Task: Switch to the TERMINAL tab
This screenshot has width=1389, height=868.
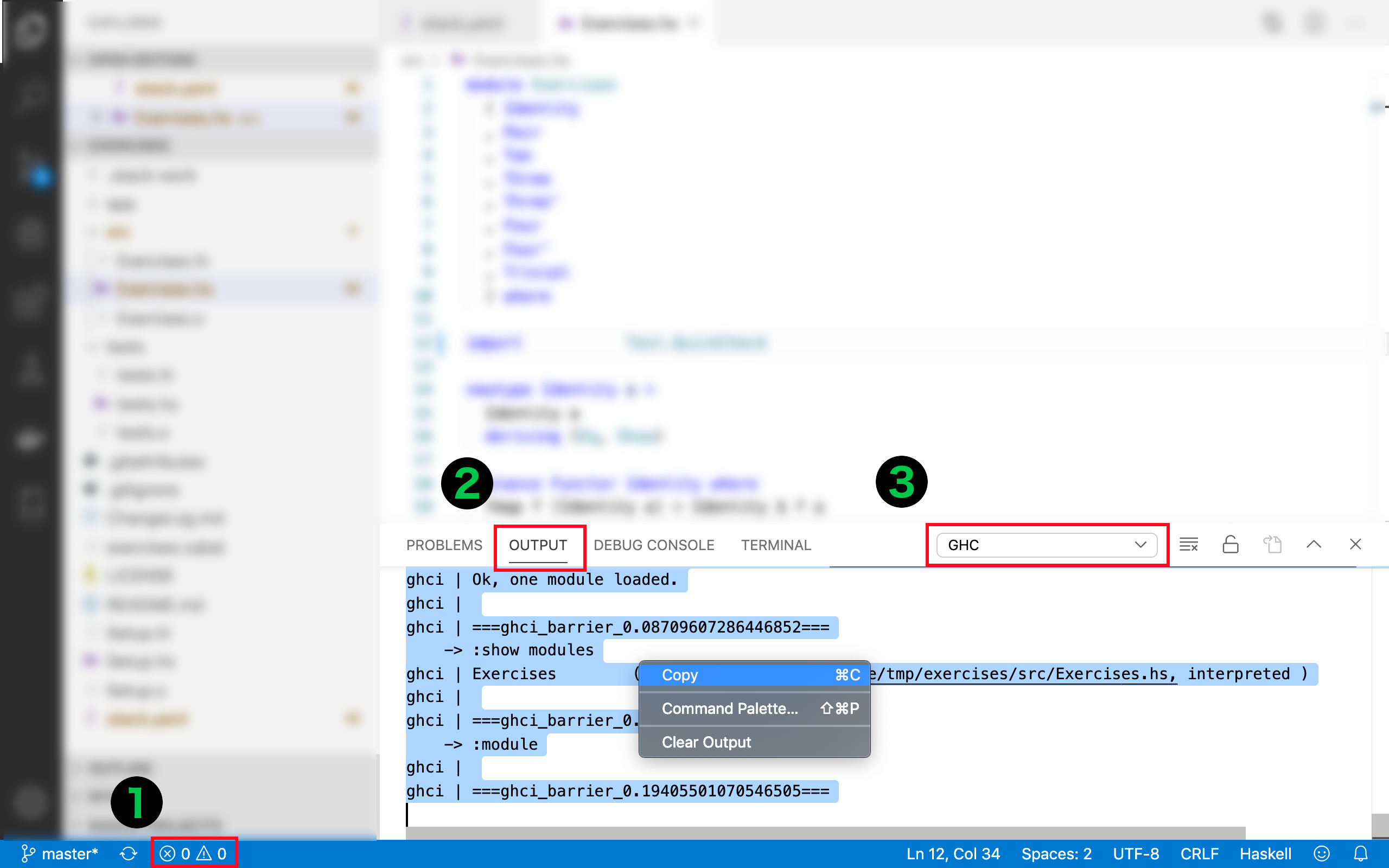Action: 775,545
